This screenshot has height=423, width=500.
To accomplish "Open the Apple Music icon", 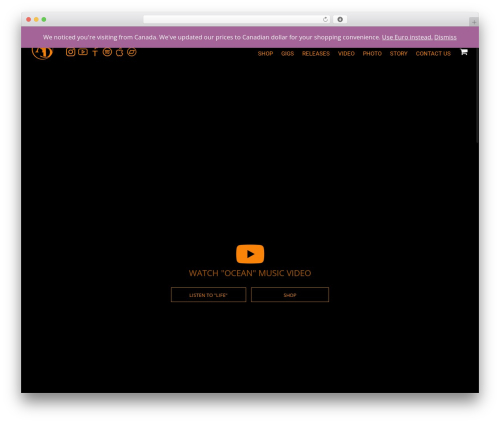I will click(119, 52).
